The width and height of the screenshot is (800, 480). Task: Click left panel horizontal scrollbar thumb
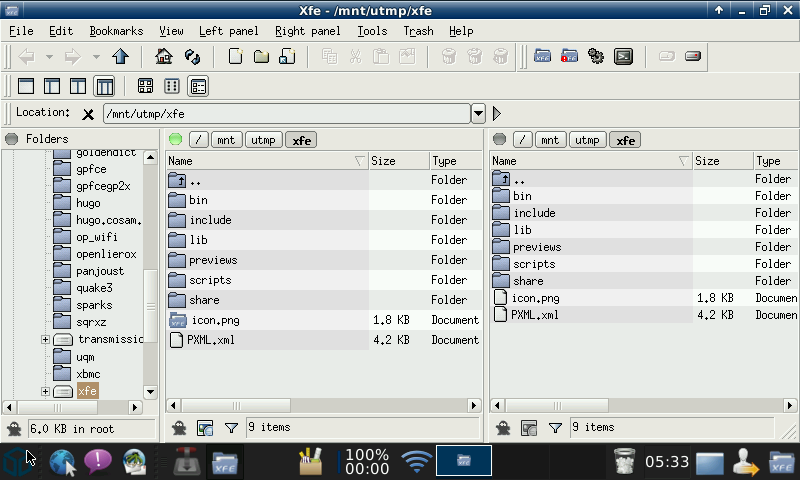pos(236,406)
